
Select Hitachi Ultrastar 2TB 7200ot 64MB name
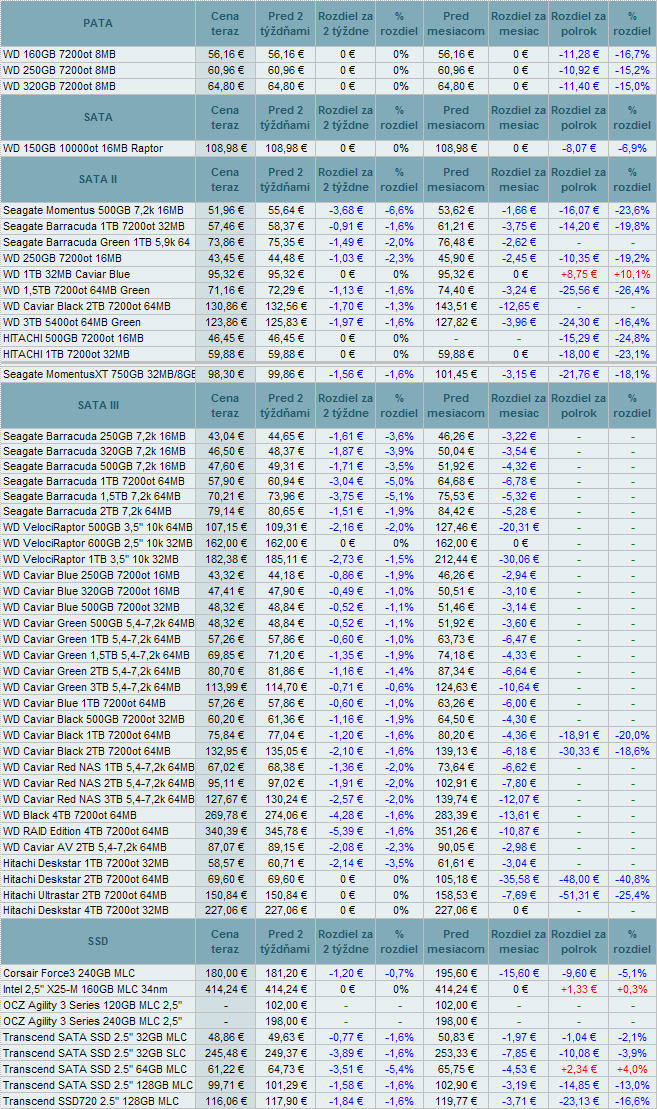click(85, 895)
